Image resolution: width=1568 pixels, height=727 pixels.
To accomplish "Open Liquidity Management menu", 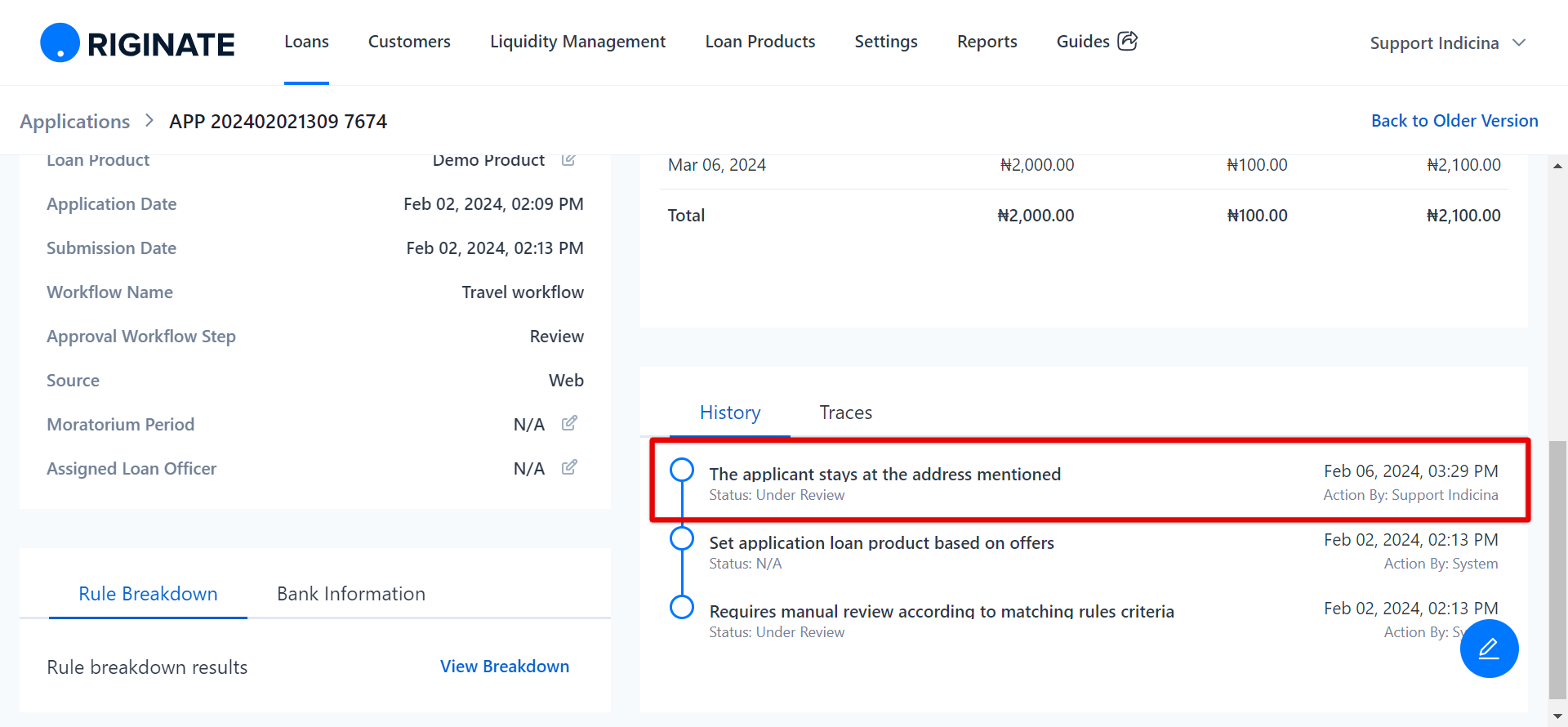I will tap(577, 42).
